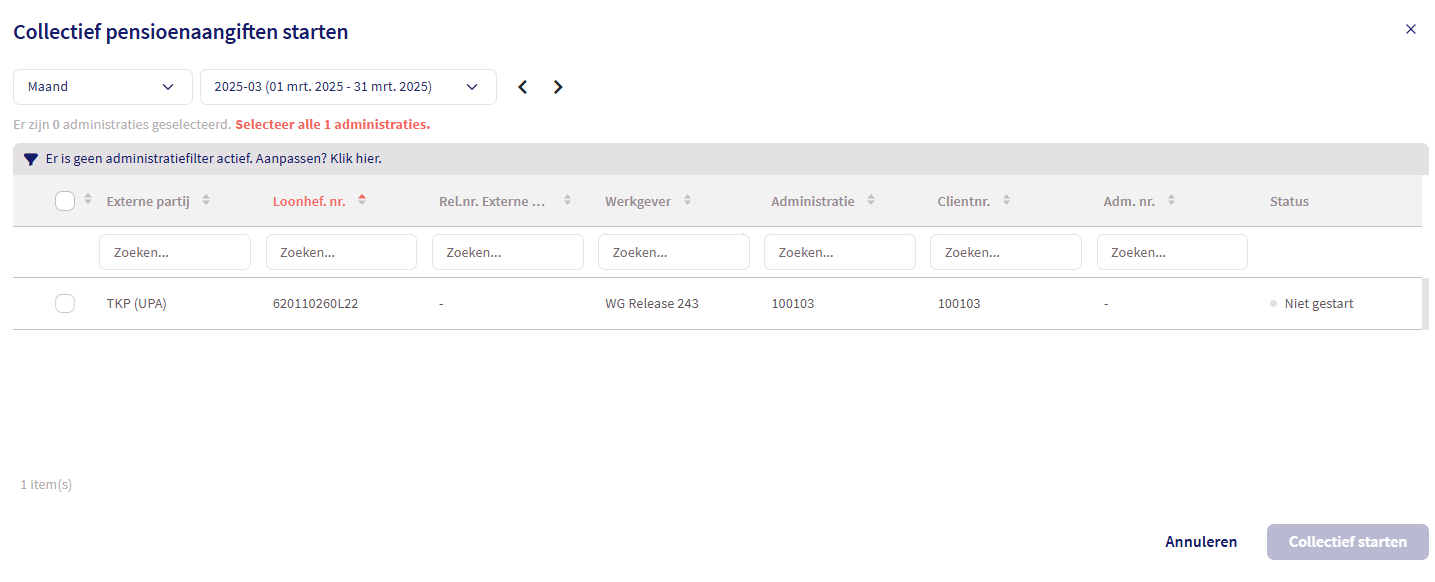1435x582 pixels.
Task: Tick the select-all header checkbox
Action: 65,201
